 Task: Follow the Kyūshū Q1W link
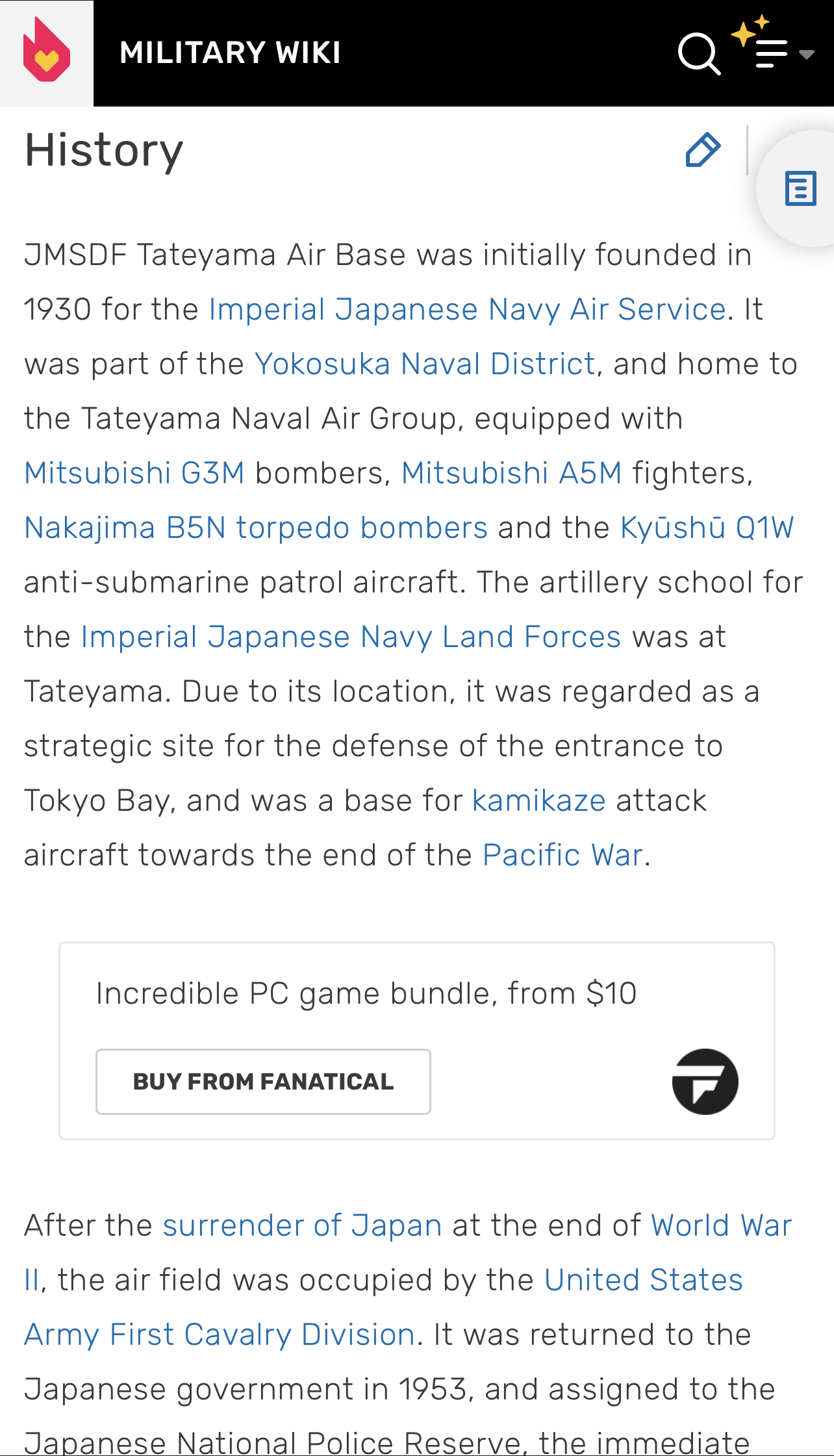707,528
